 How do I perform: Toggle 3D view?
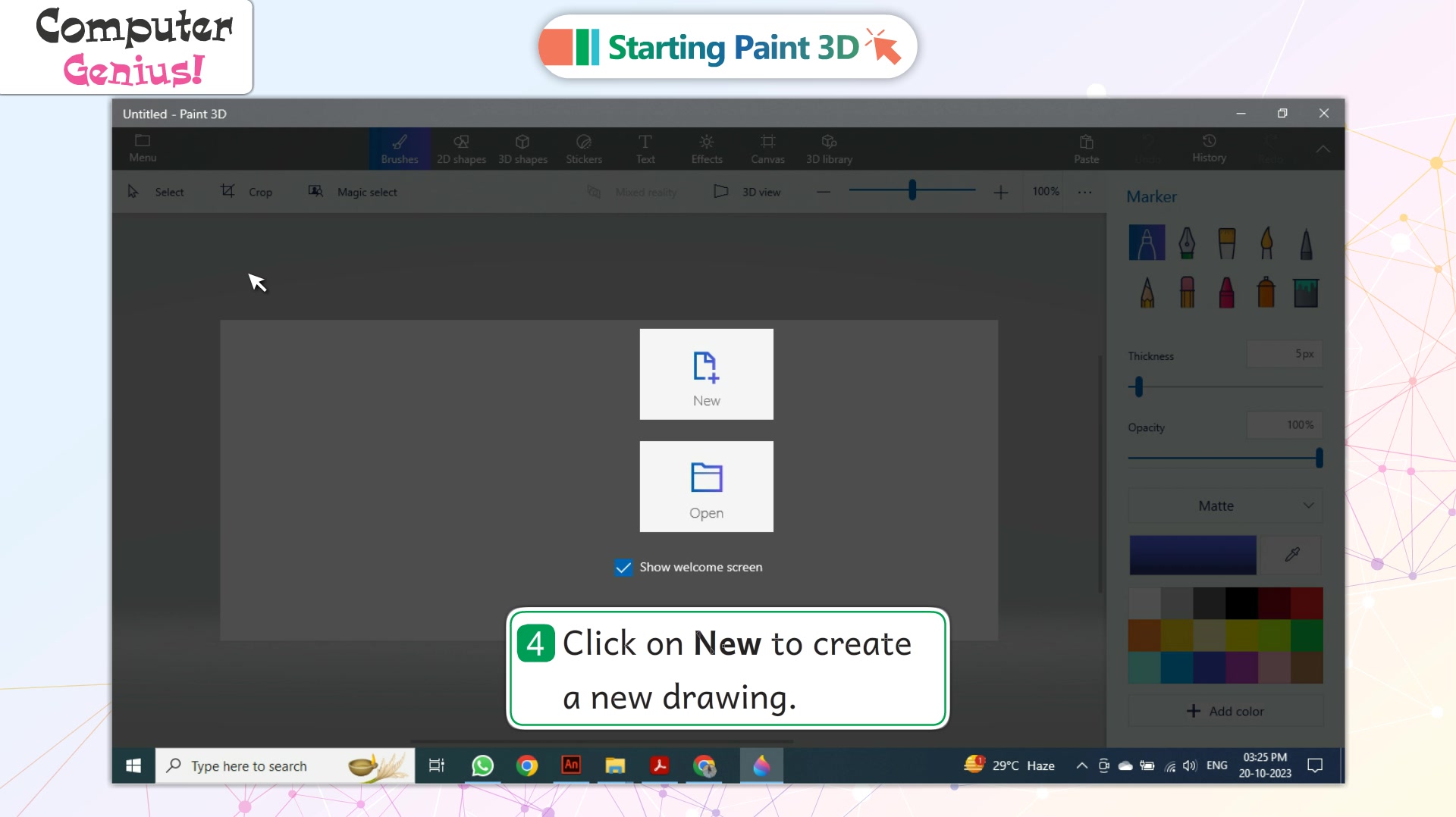747,192
